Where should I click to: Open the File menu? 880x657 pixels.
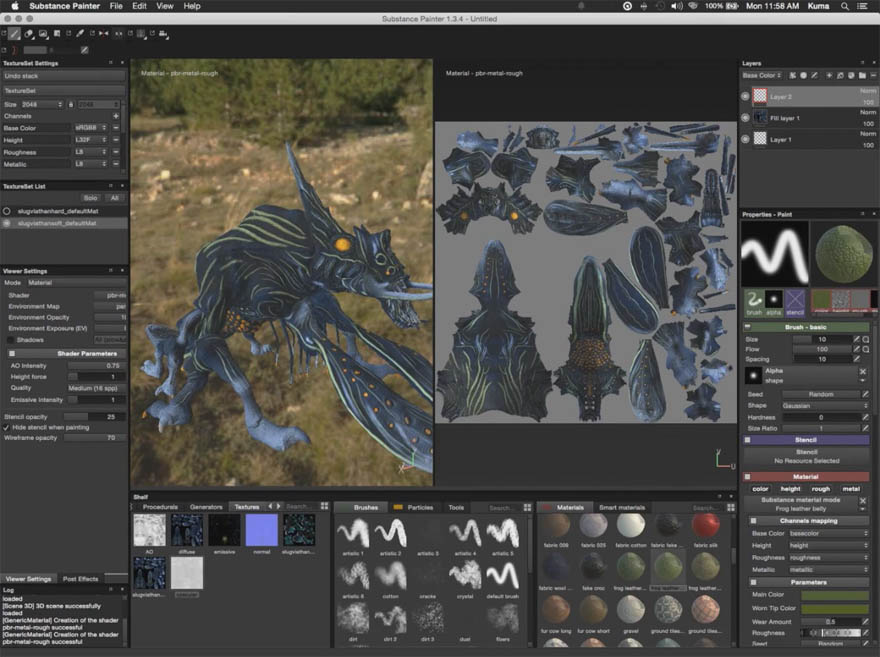pyautogui.click(x=116, y=6)
